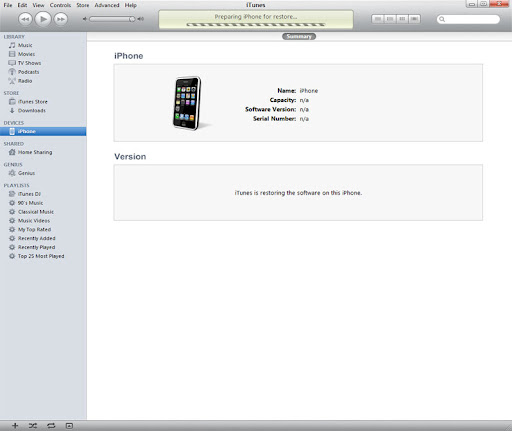Open the Help menu
Viewport: 512px width, 431px height.
[x=131, y=5]
